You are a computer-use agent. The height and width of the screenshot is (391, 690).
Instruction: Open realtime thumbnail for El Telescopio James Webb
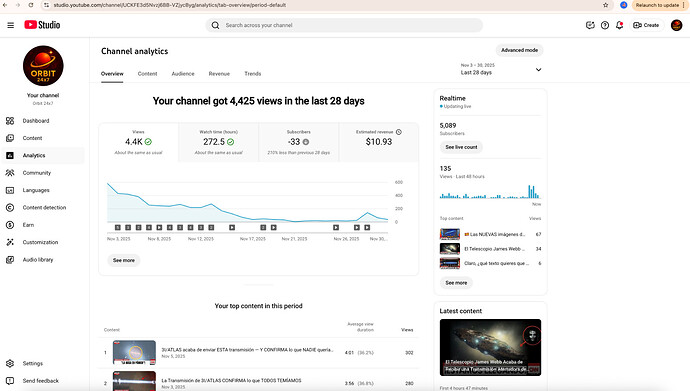[x=450, y=248]
